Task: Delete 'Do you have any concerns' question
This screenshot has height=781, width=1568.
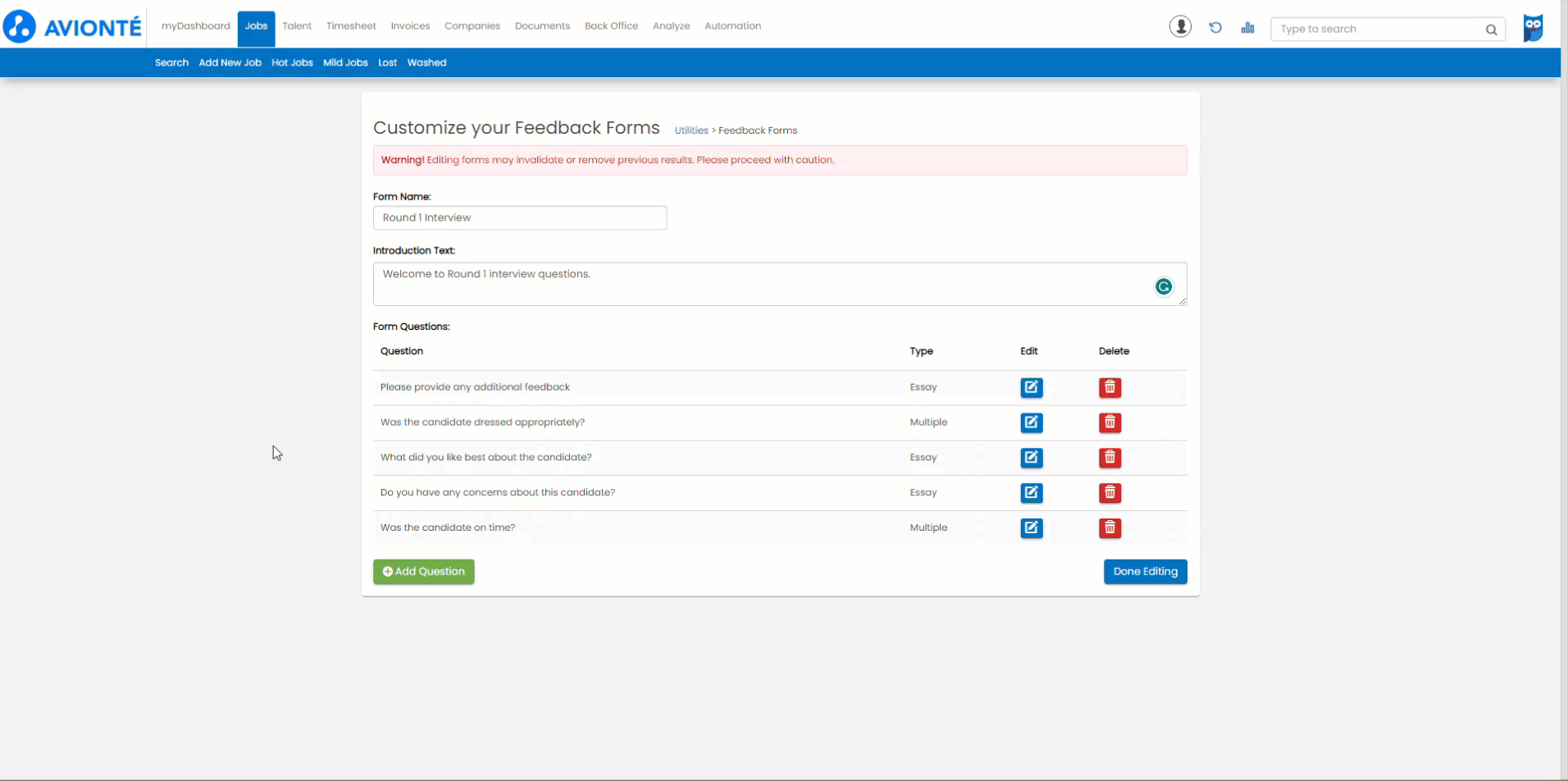Action: coord(1110,493)
